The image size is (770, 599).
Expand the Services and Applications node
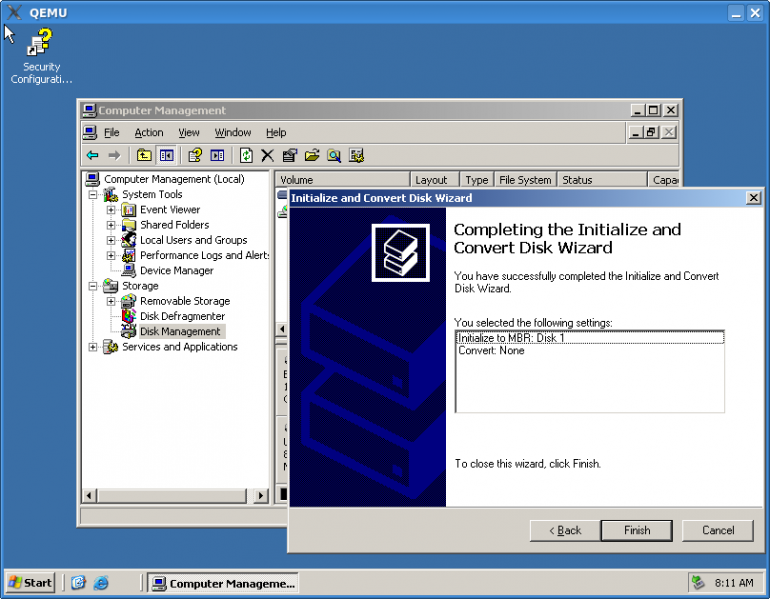93,347
